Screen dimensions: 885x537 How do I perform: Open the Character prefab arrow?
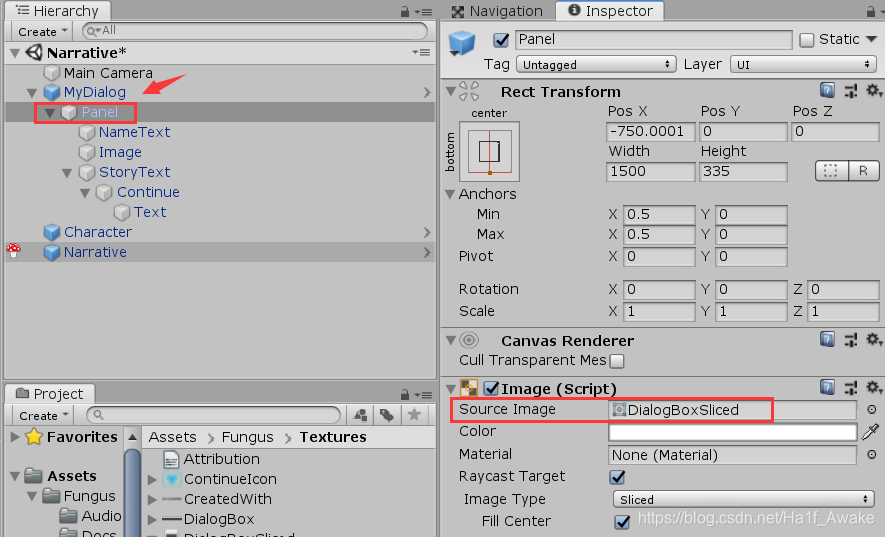click(x=427, y=232)
